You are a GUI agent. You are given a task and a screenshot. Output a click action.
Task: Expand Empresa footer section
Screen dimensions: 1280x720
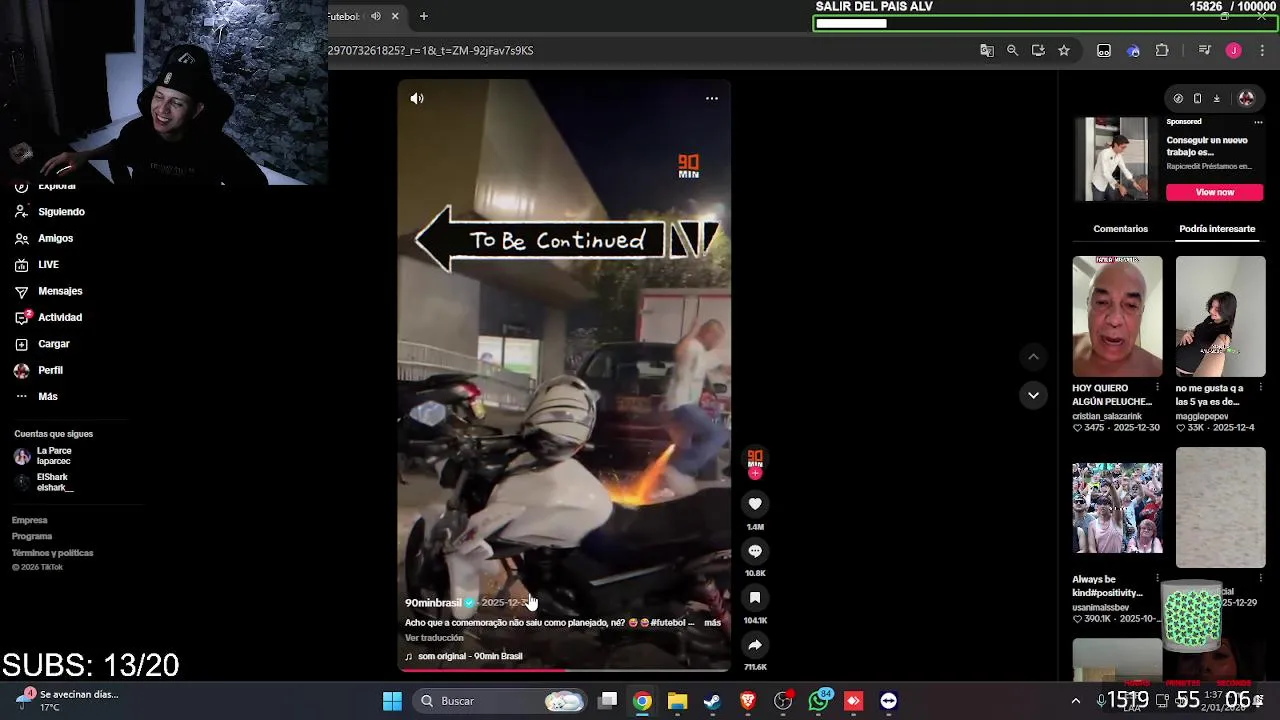pyautogui.click(x=30, y=520)
